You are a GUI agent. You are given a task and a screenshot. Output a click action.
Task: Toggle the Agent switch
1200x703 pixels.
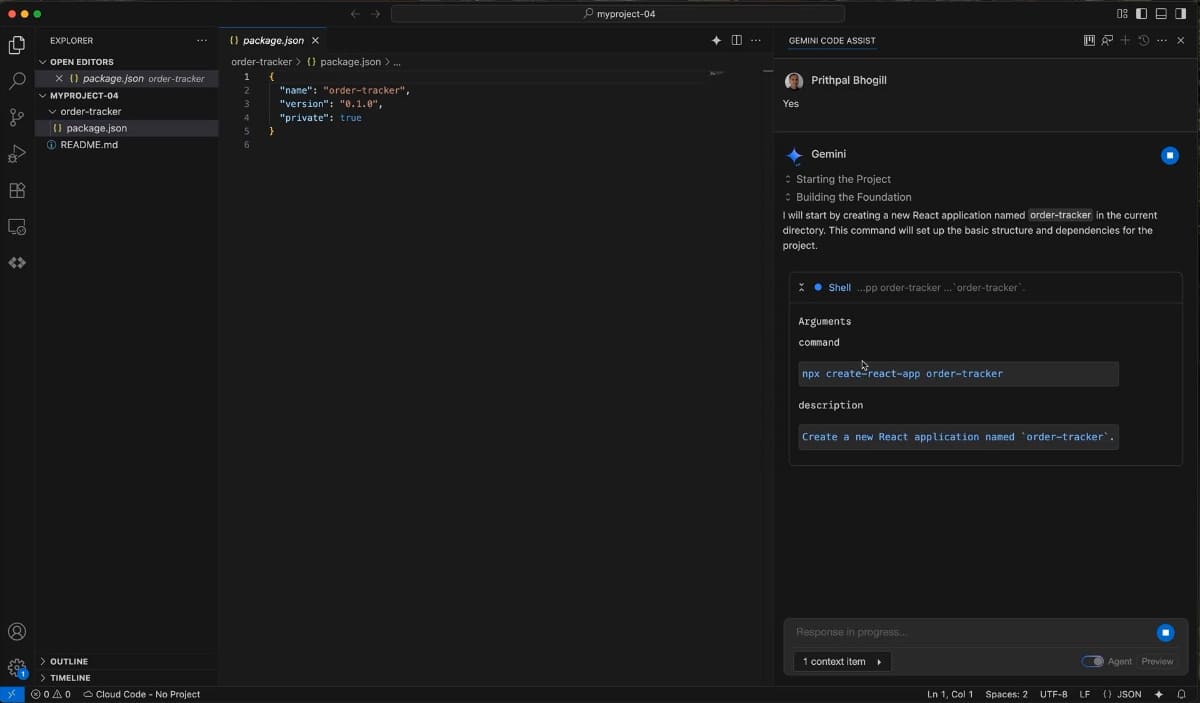click(x=1093, y=662)
